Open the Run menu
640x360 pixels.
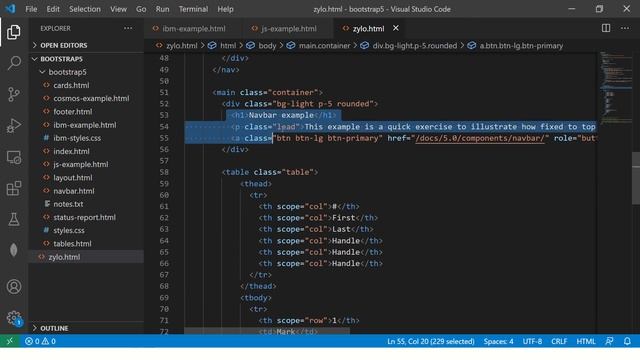(162, 9)
